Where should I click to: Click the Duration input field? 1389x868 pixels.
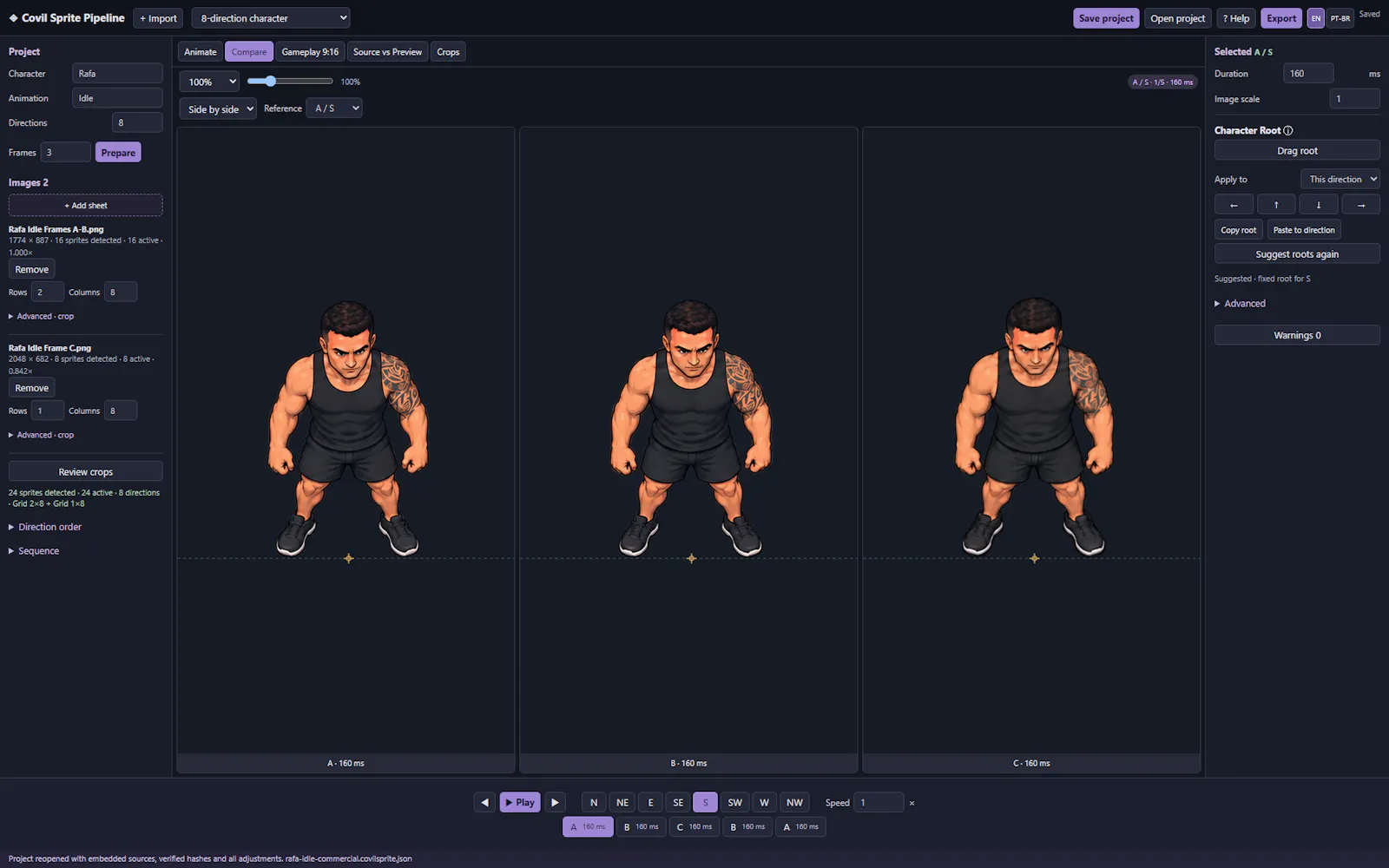pyautogui.click(x=1308, y=74)
